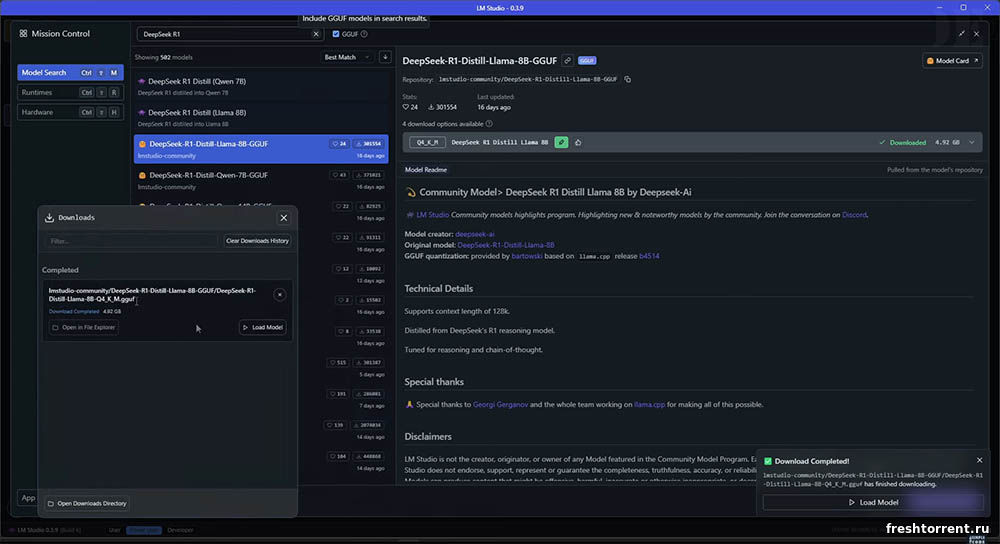Screen dimensions: 1000x544
Task: Open help for 4 download options available
Action: point(490,124)
